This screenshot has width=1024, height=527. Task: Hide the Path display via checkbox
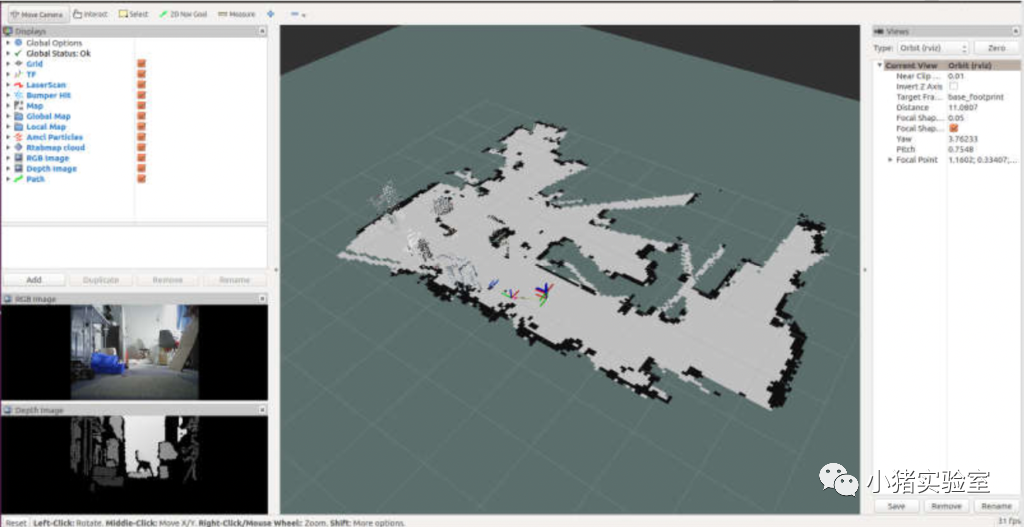141,179
